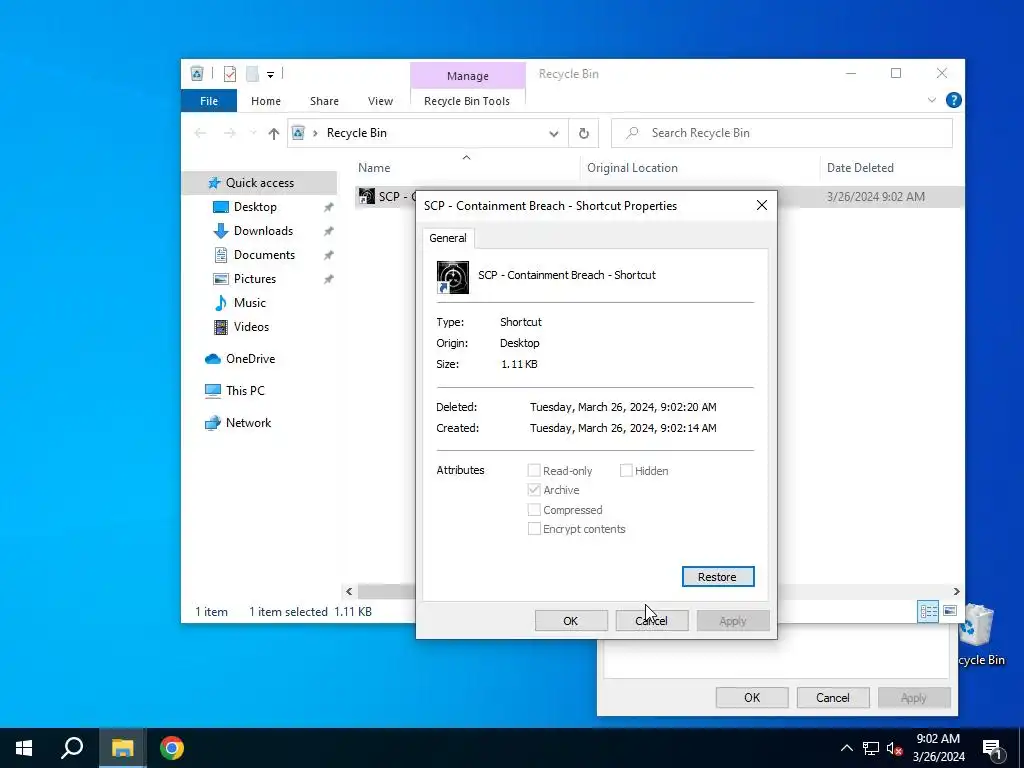Open the Recycle Bin Tools tab
This screenshot has width=1024, height=768.
pos(467,101)
